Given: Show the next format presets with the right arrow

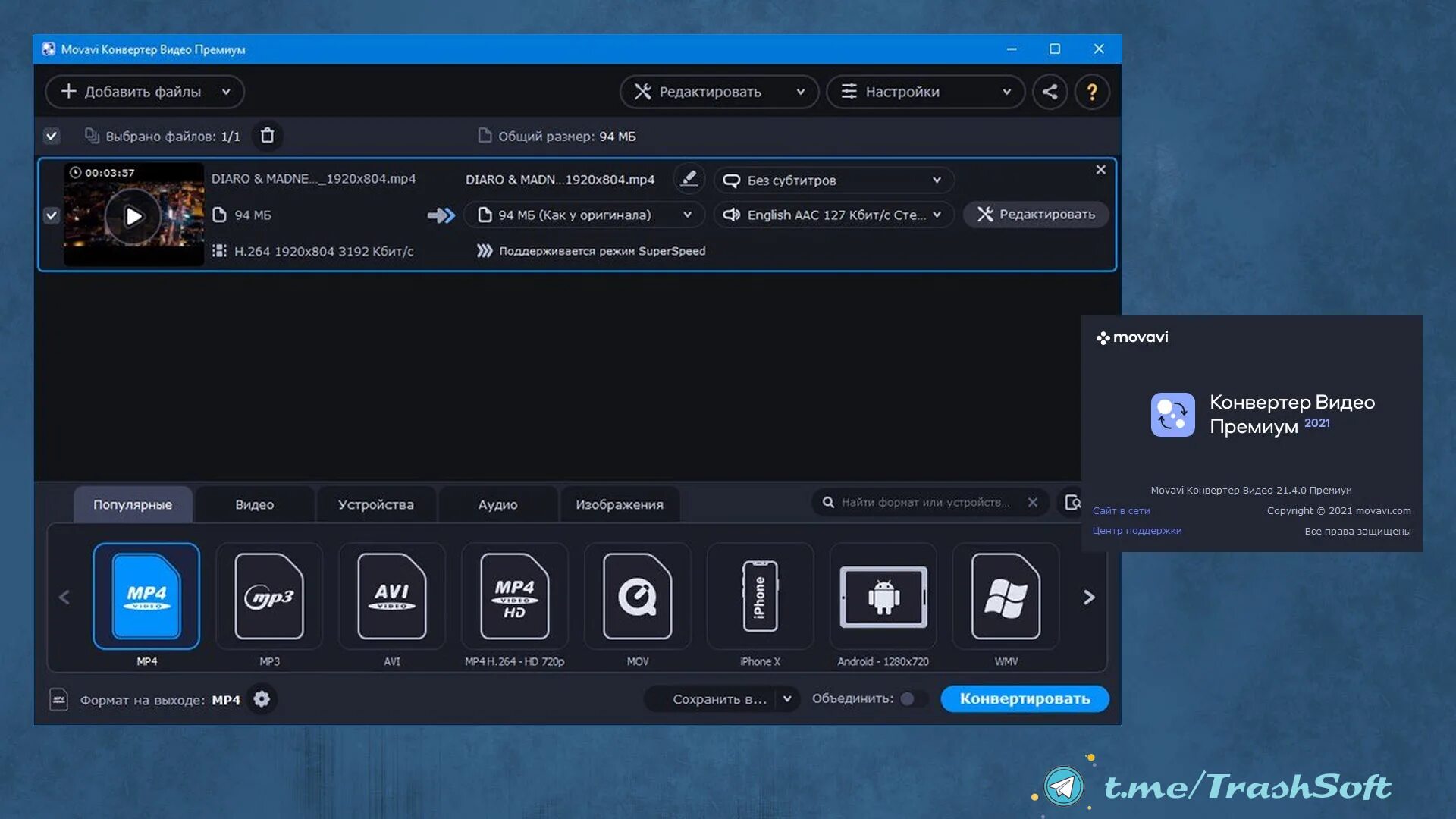Looking at the screenshot, I should [x=1089, y=598].
